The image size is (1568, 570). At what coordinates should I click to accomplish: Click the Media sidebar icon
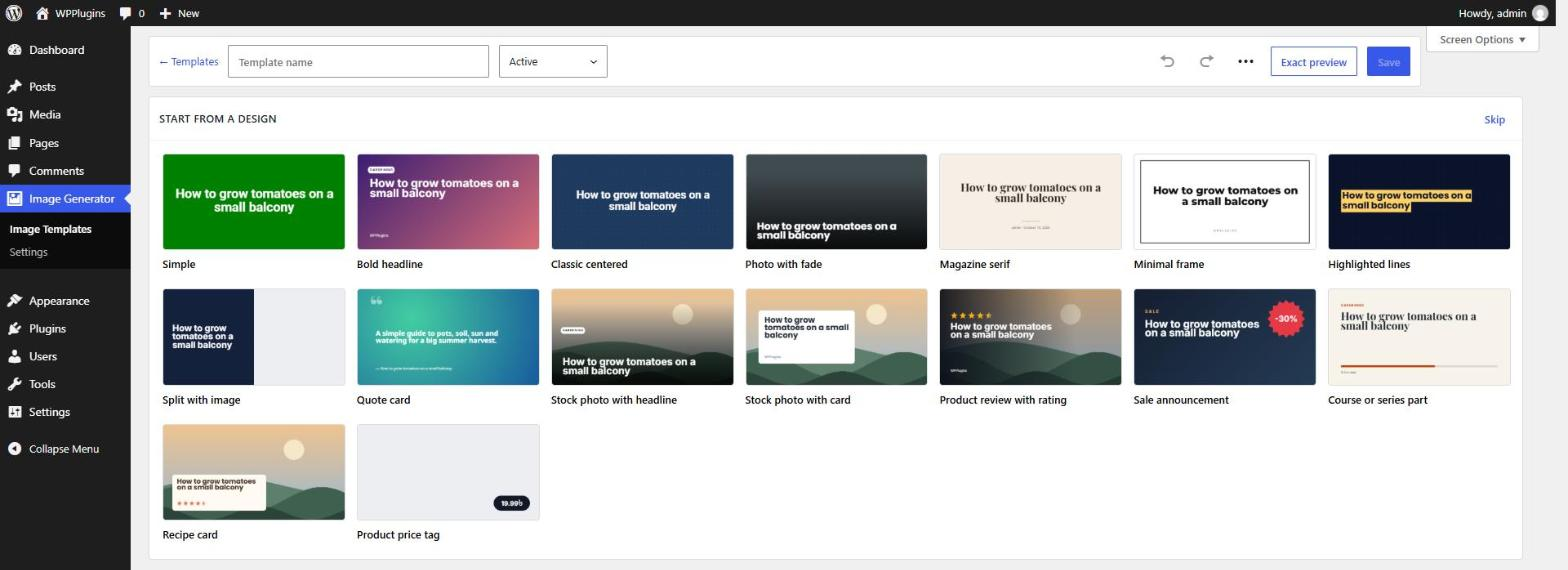14,115
